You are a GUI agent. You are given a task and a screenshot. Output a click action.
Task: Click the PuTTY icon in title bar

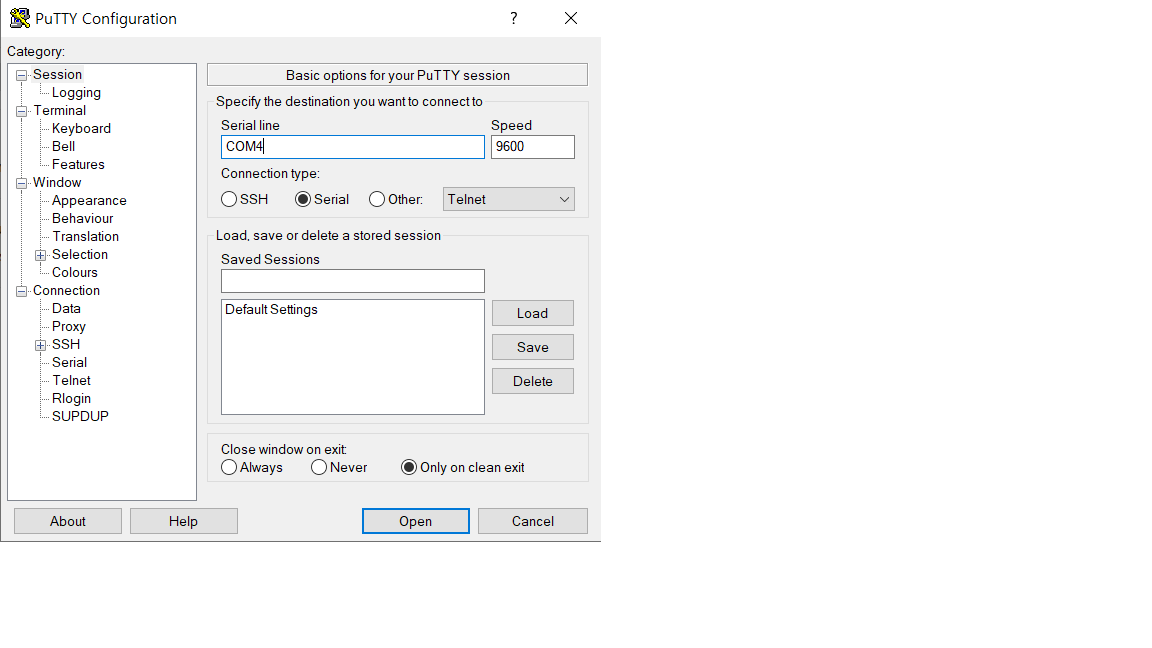click(20, 18)
